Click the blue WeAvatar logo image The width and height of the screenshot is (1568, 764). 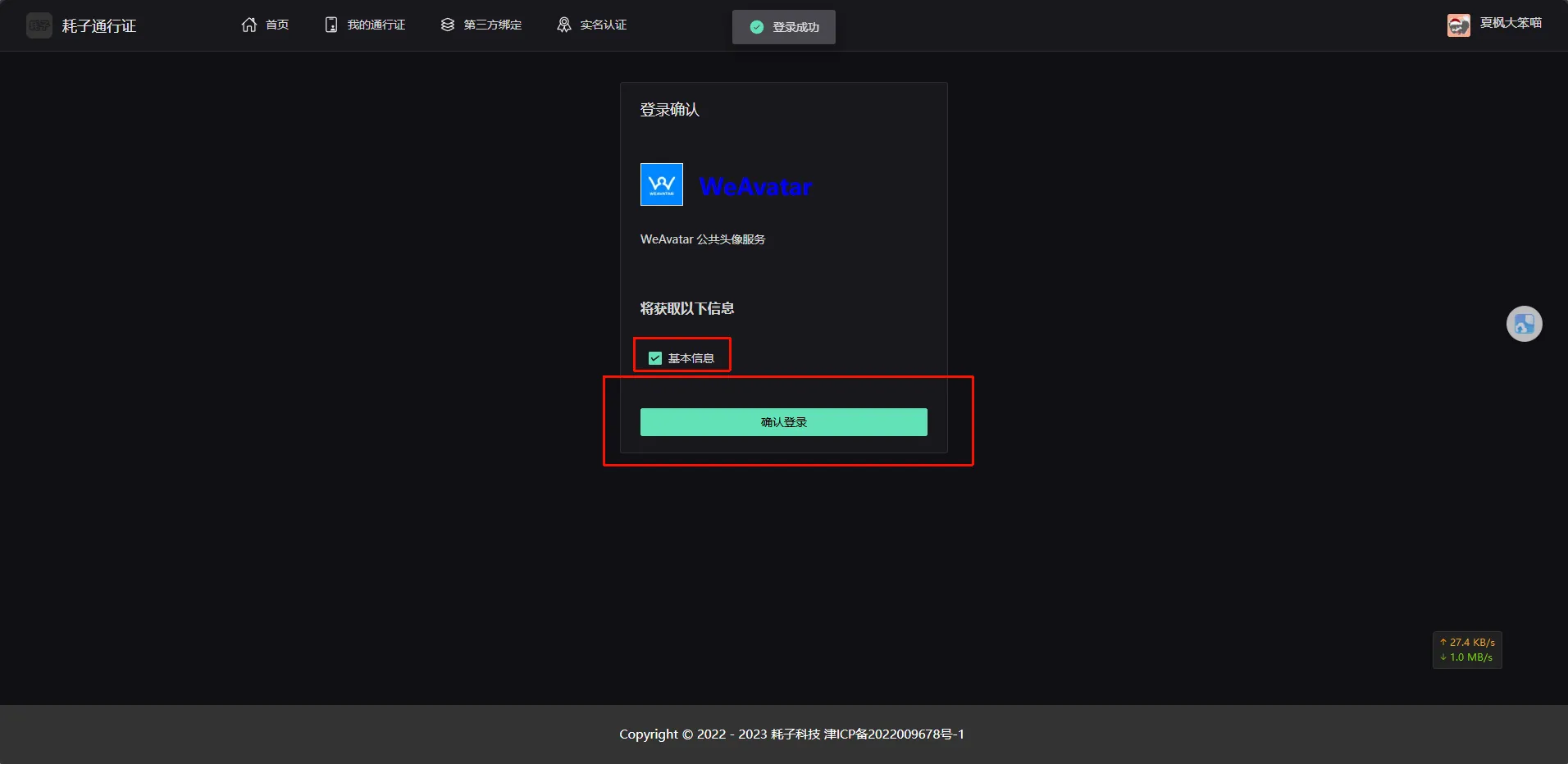[x=661, y=184]
